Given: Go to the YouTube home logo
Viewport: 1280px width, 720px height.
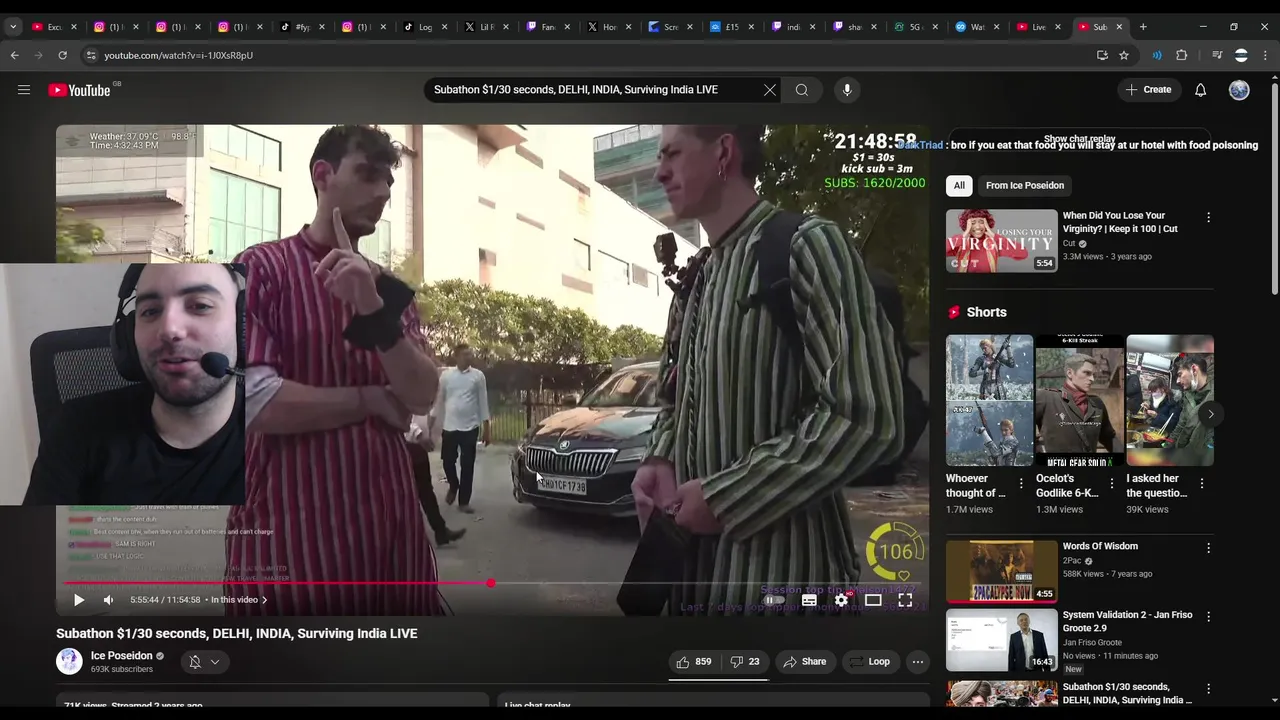Looking at the screenshot, I should point(79,90).
